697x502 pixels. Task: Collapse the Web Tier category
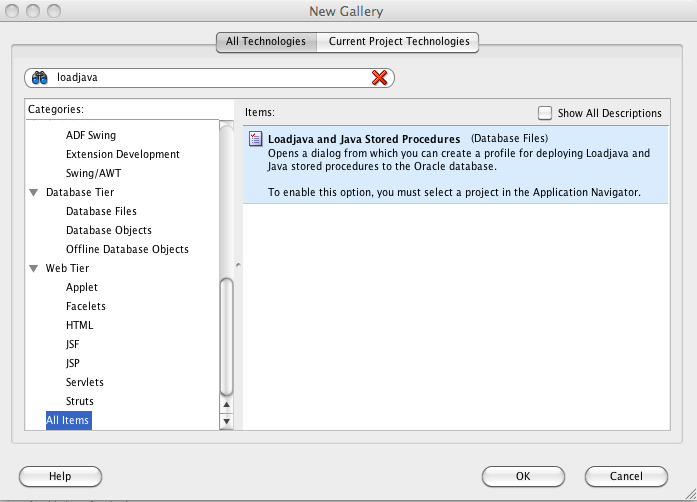[34, 268]
